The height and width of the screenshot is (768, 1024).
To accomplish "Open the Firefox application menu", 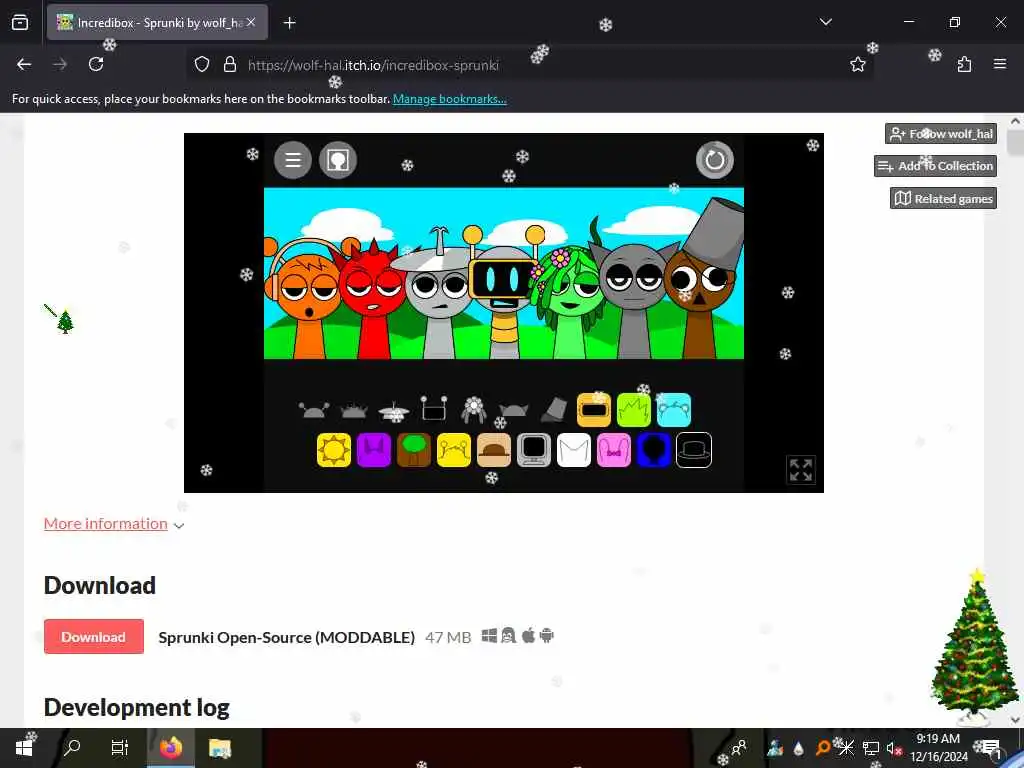I will (x=1000, y=64).
